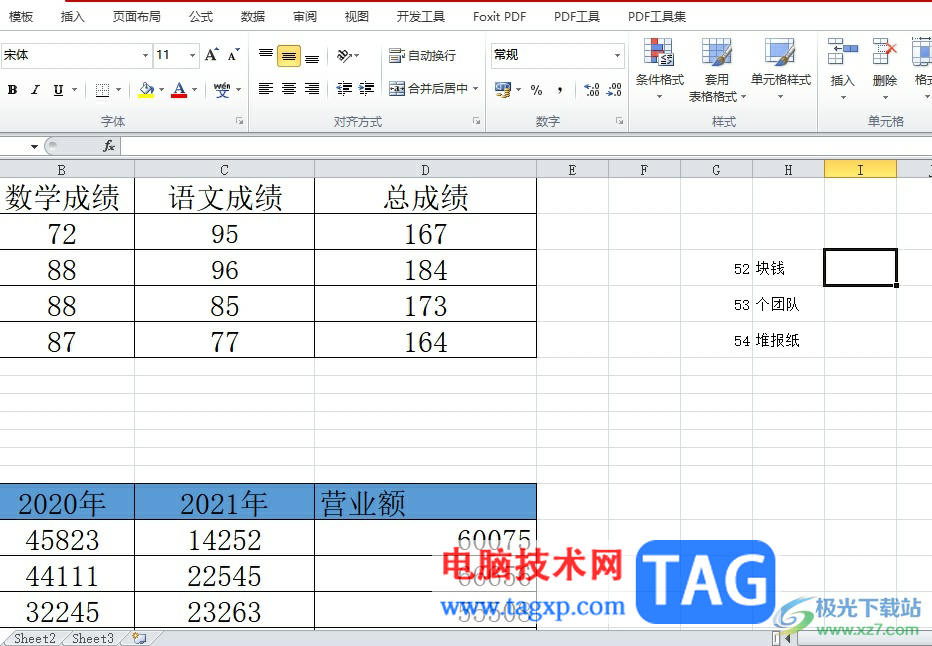
Task: Toggle italic formatting
Action: [x=35, y=90]
